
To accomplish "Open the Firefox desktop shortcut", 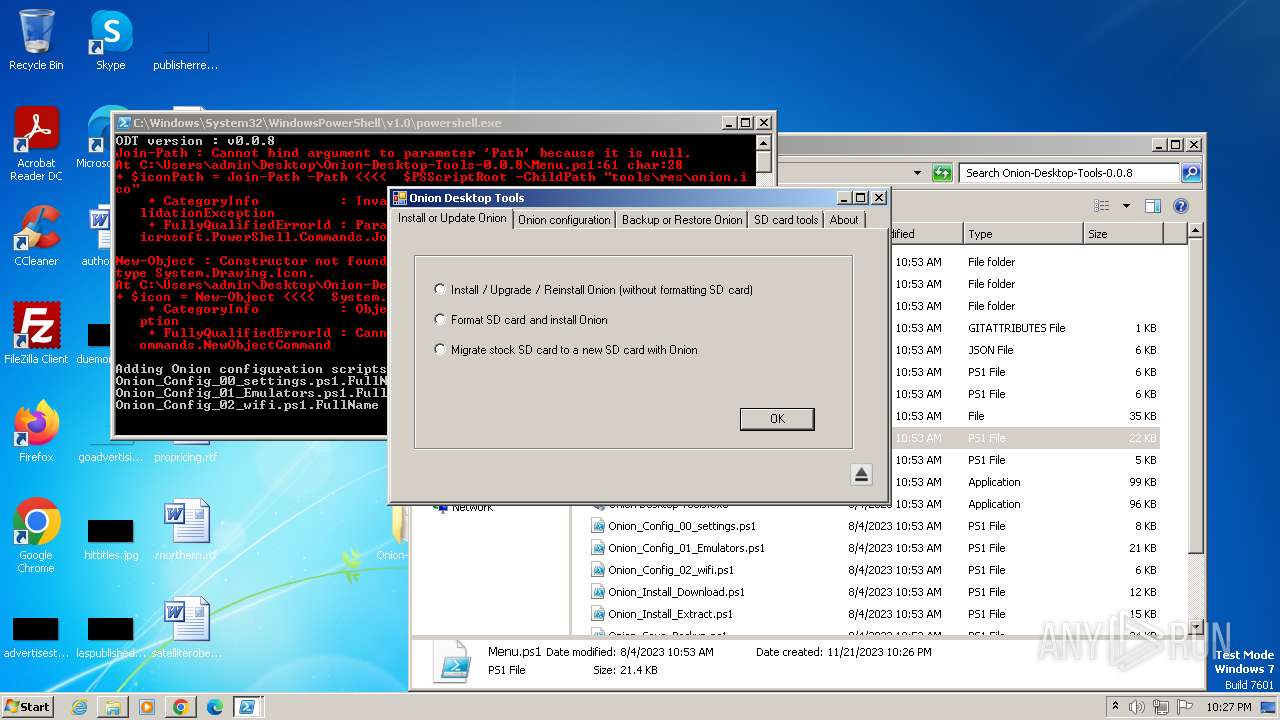I will tap(36, 432).
